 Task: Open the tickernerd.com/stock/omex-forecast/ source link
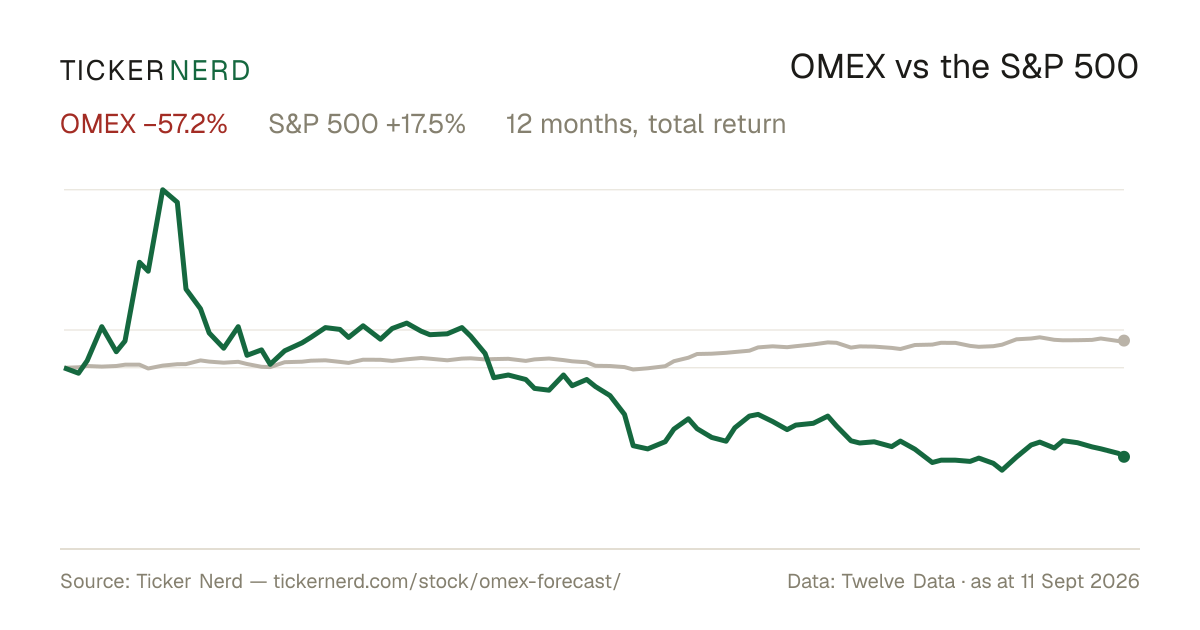click(447, 581)
